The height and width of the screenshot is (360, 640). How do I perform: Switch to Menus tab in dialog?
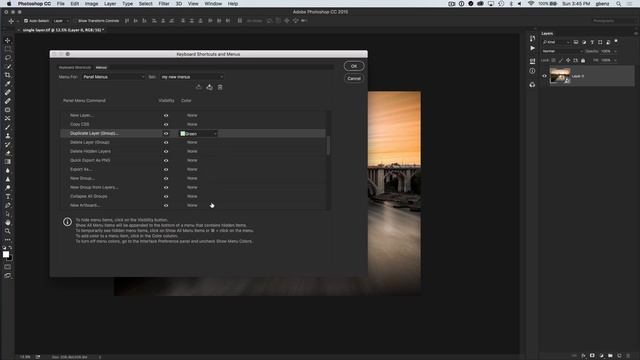101,67
